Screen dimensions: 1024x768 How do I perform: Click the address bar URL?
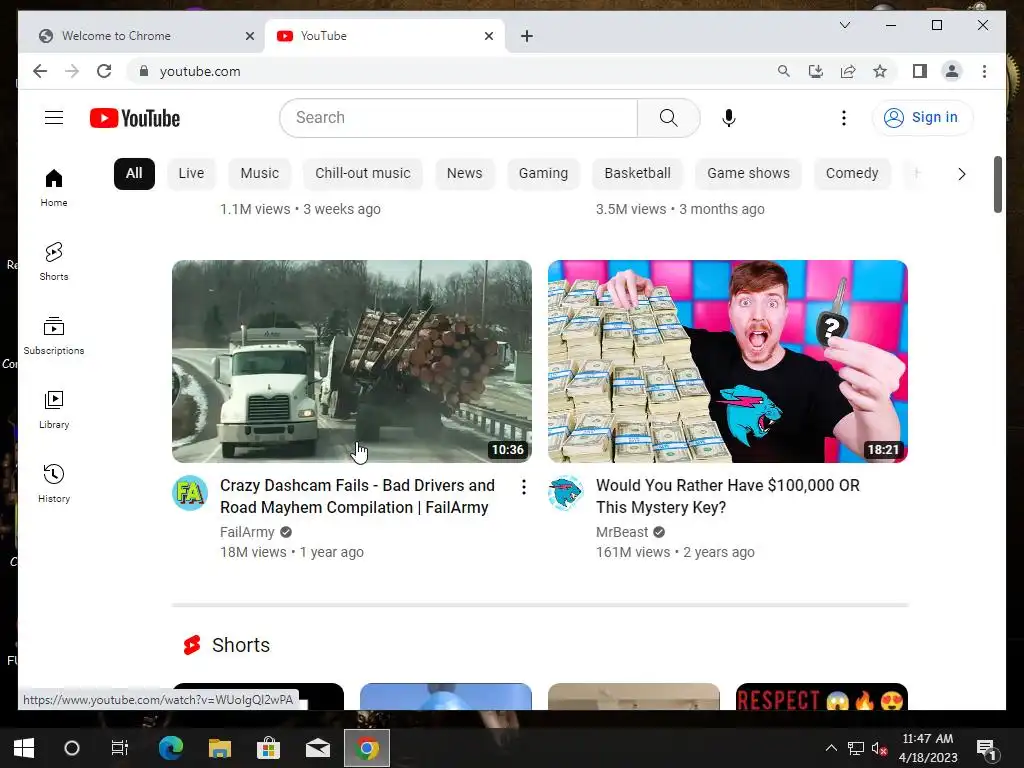pyautogui.click(x=200, y=71)
